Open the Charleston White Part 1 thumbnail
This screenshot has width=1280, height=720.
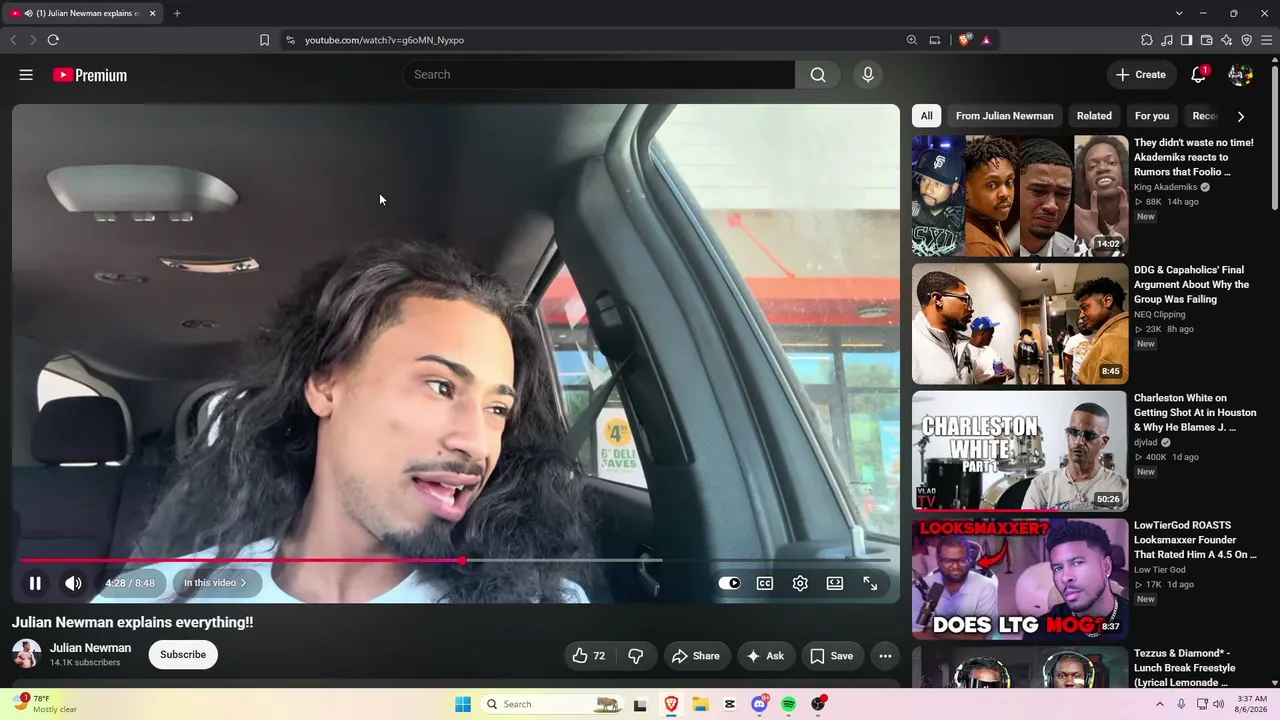coord(1019,451)
